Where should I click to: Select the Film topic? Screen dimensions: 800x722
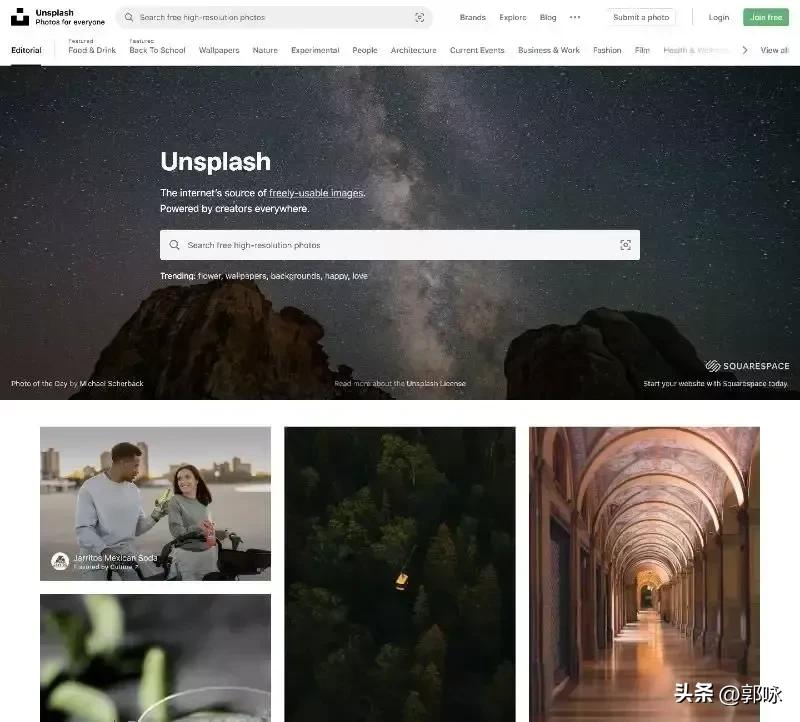point(642,50)
